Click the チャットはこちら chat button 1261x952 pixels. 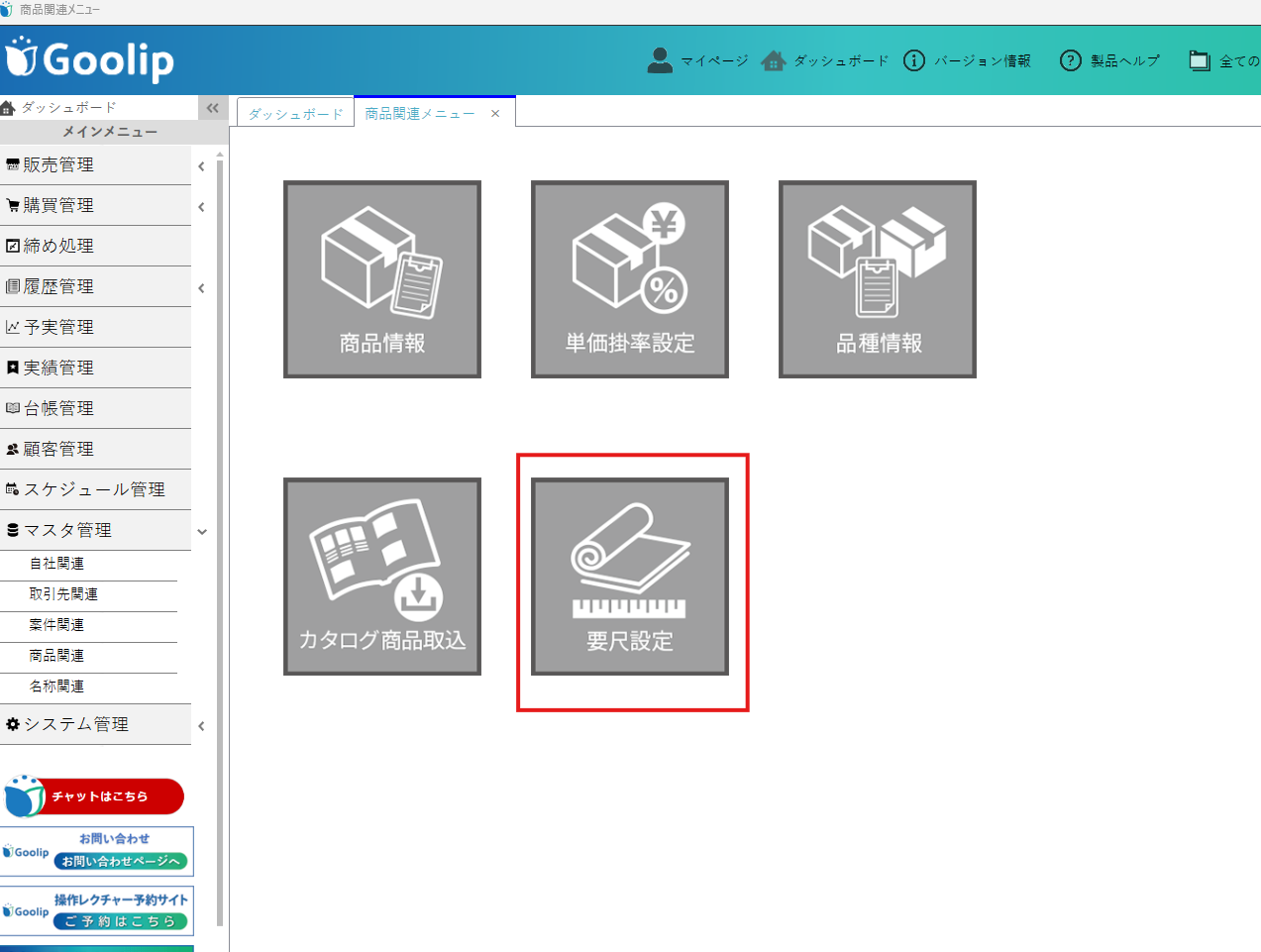click(94, 796)
